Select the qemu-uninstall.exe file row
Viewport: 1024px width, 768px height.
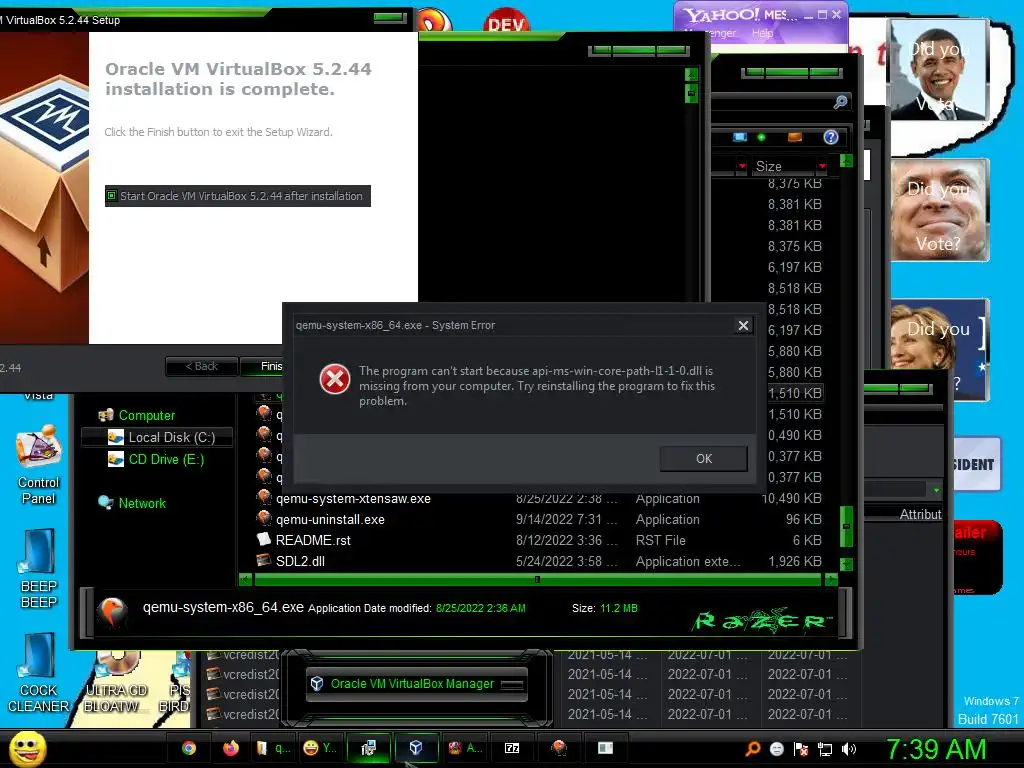click(539, 519)
